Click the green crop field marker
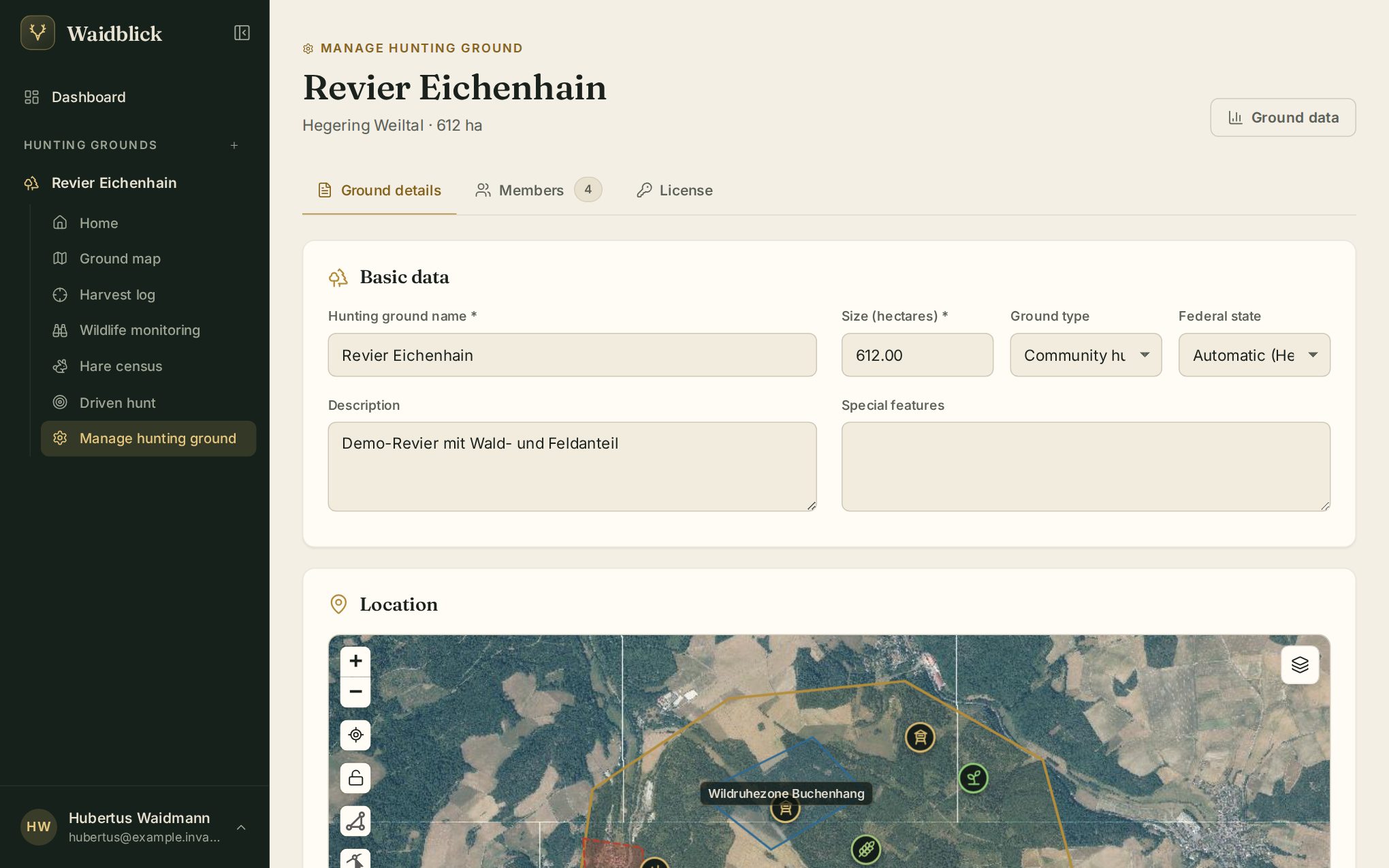Image resolution: width=1389 pixels, height=868 pixels. [866, 850]
